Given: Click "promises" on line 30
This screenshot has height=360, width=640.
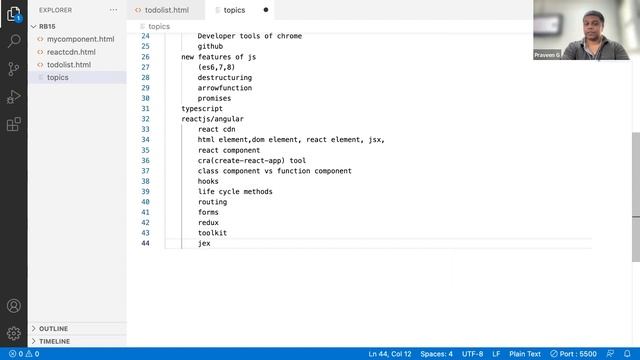Looking at the screenshot, I should tap(214, 98).
